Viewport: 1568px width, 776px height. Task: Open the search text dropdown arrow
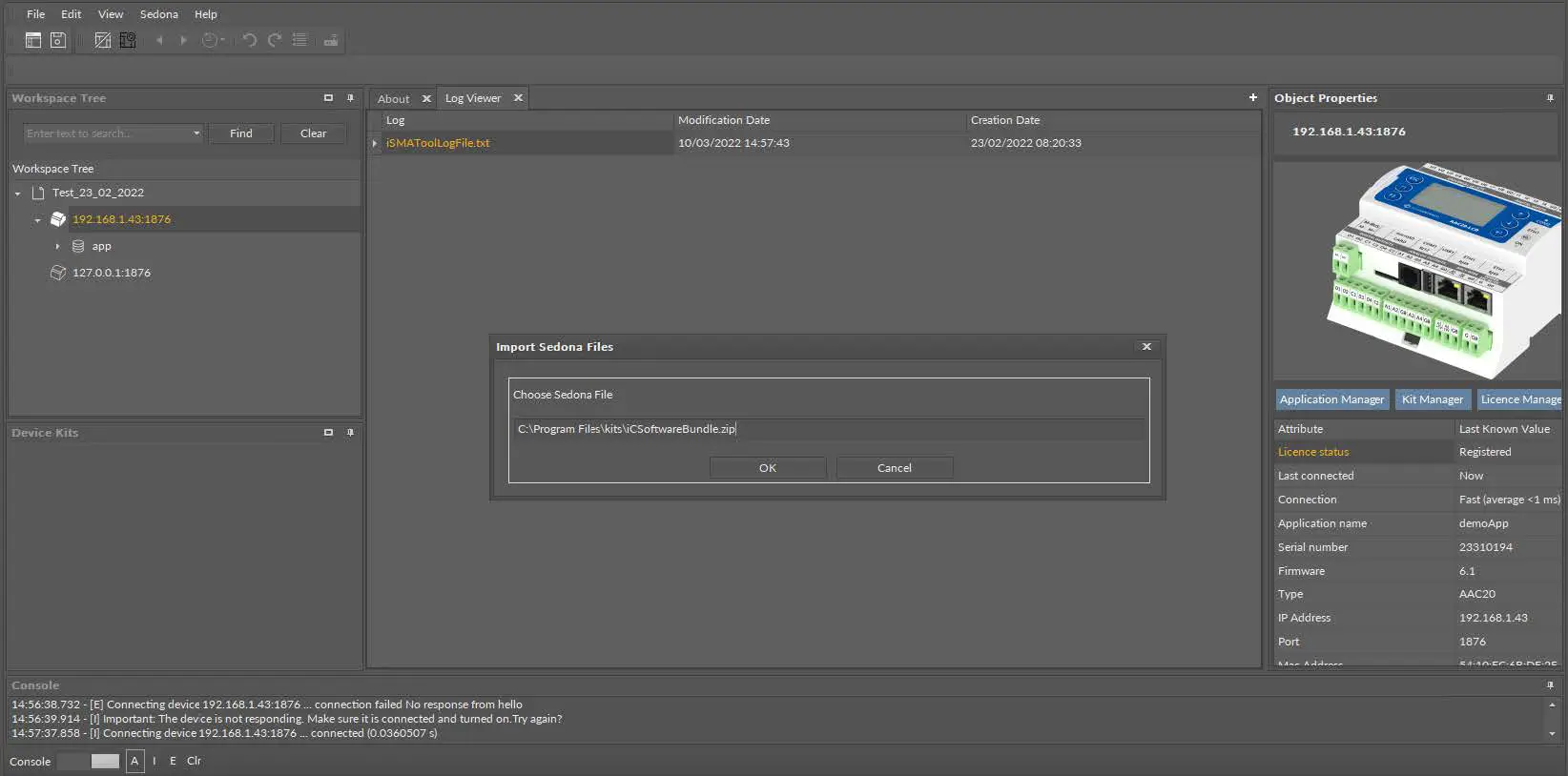(x=196, y=133)
